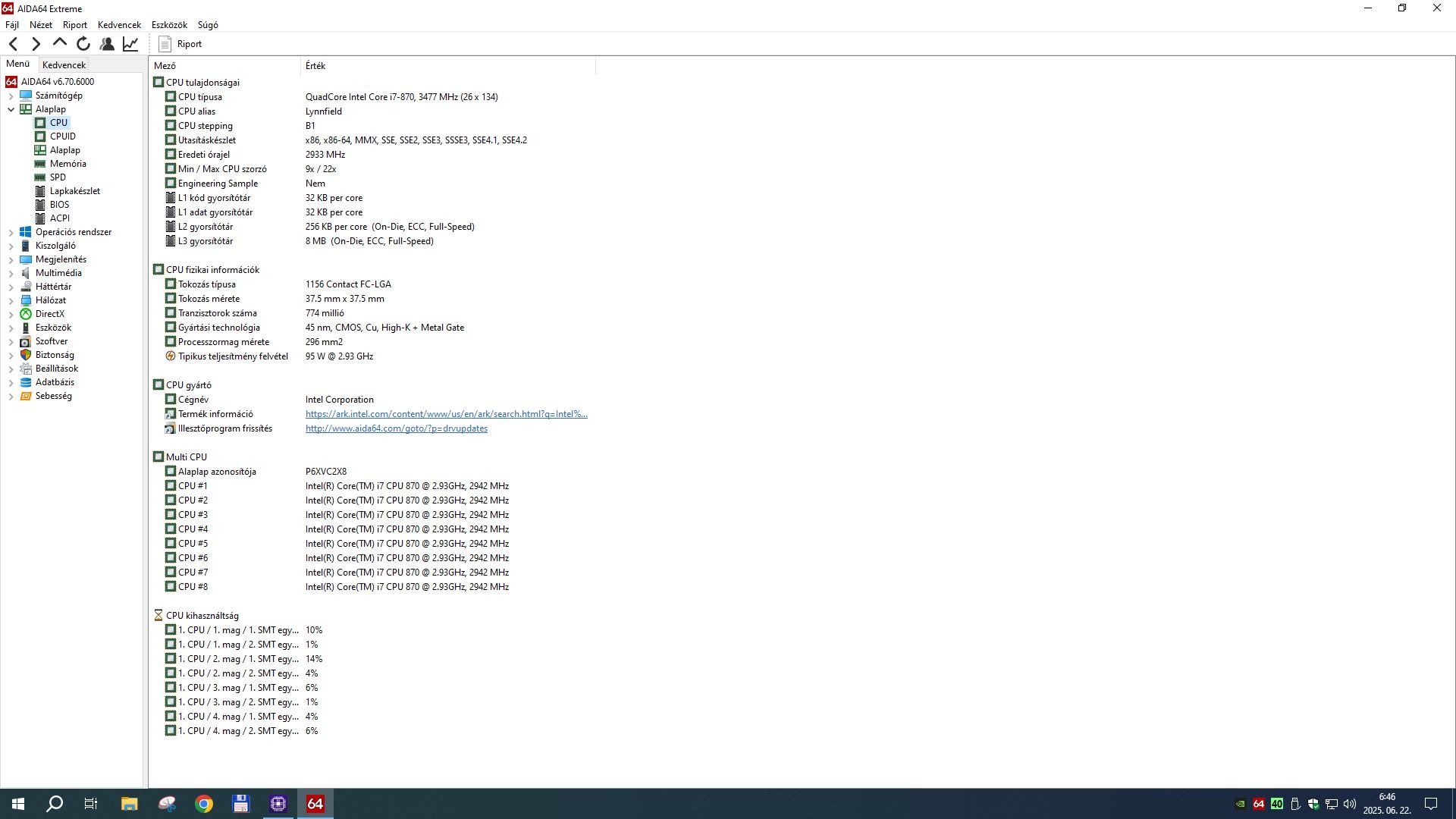Viewport: 1456px width, 819px height.
Task: Collapse the Alaplap tree node
Action: pos(11,109)
